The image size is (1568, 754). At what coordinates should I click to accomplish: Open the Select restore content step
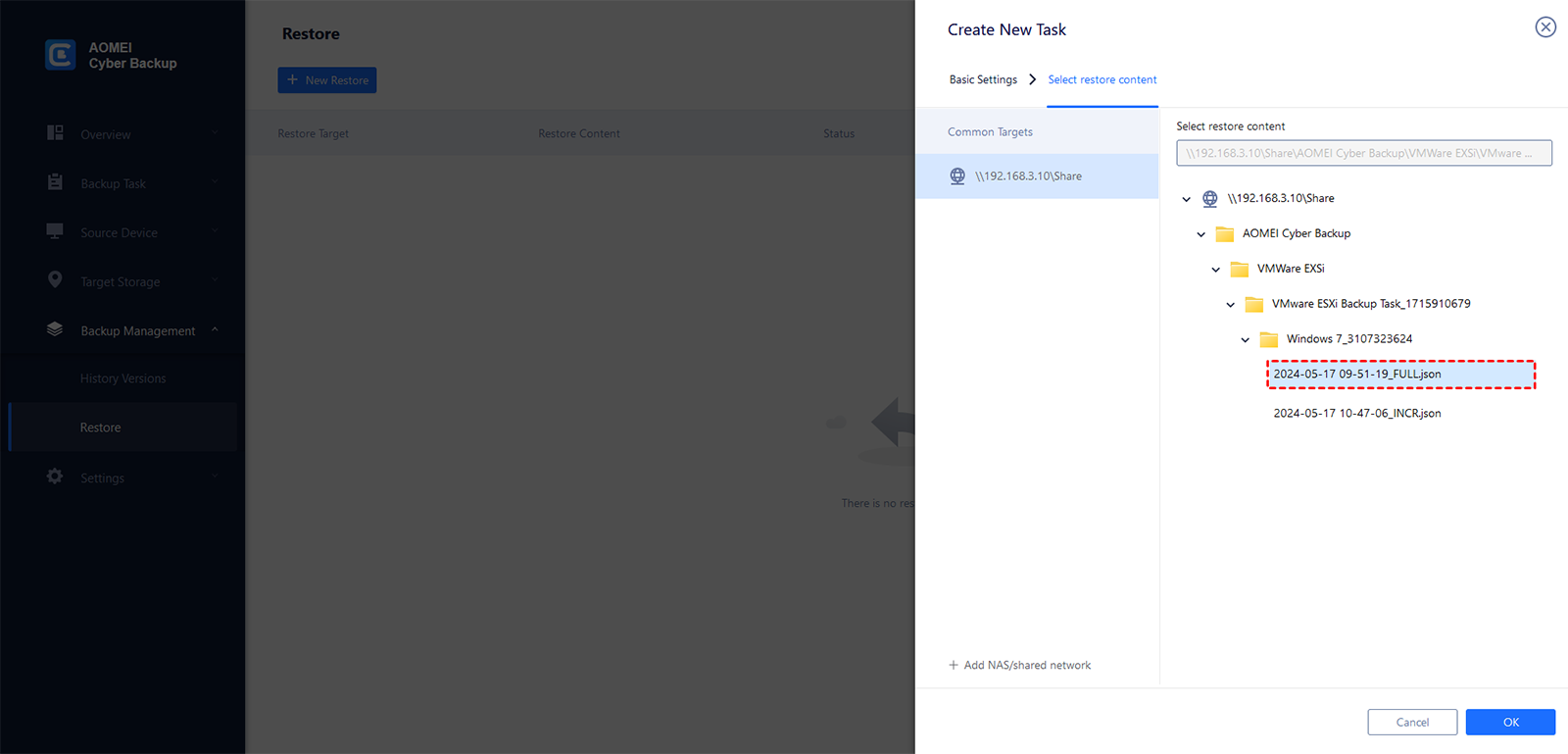point(1102,79)
